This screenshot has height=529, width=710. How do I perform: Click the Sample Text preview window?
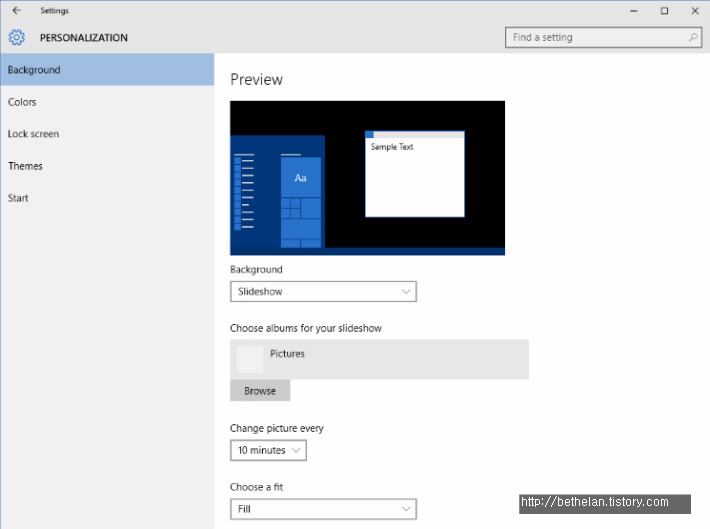(415, 174)
